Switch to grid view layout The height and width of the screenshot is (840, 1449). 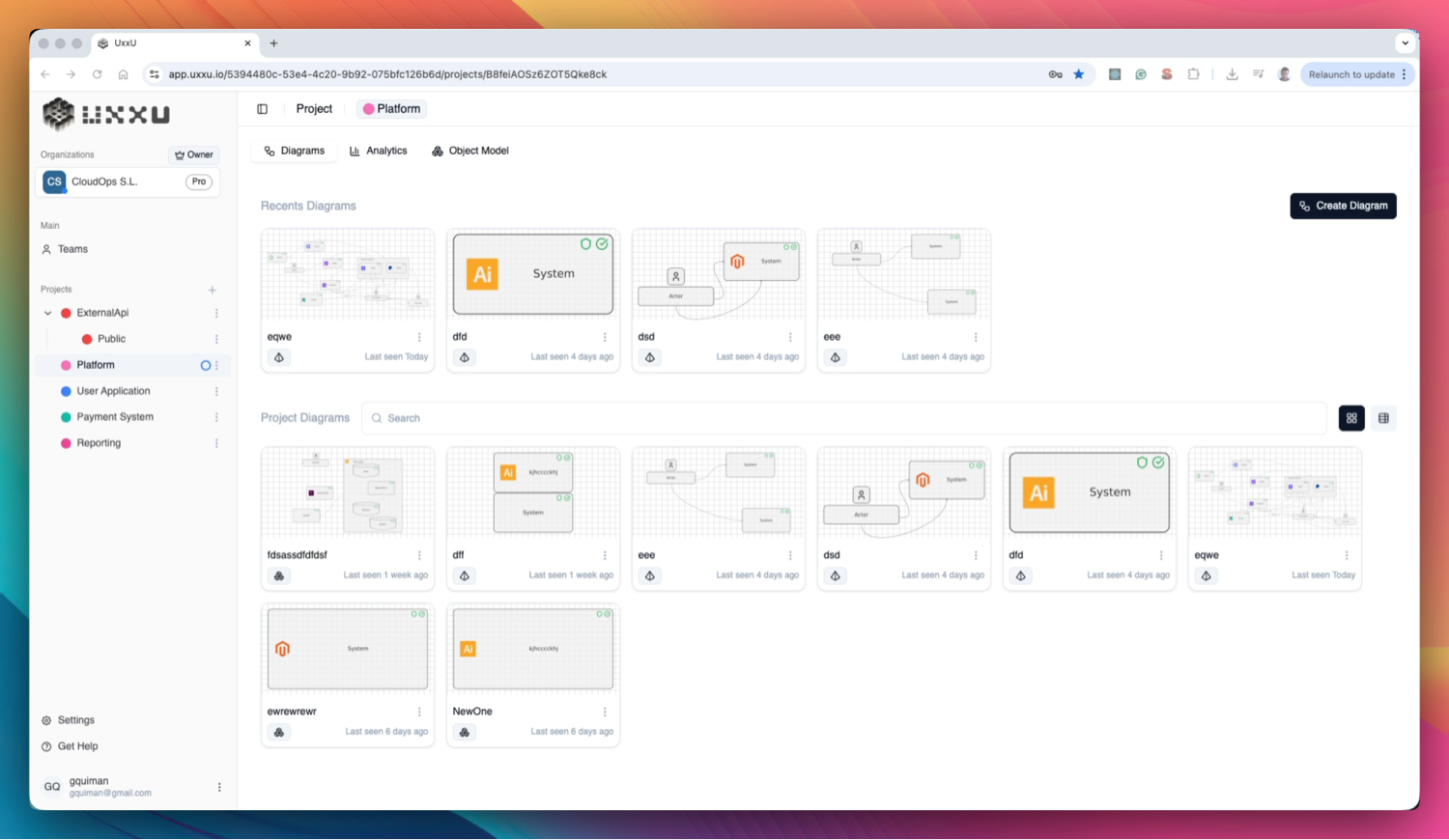[x=1351, y=418]
